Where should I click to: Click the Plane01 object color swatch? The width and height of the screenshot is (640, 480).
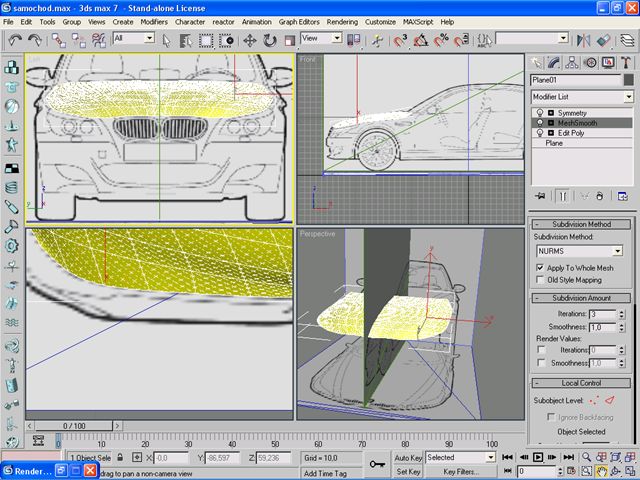point(629,80)
